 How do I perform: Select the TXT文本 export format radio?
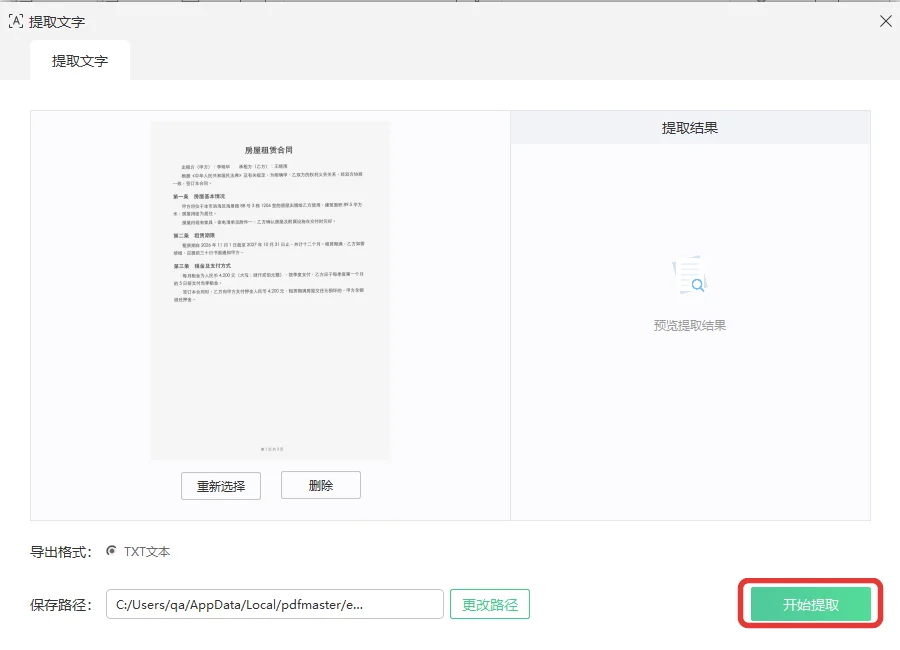(111, 551)
